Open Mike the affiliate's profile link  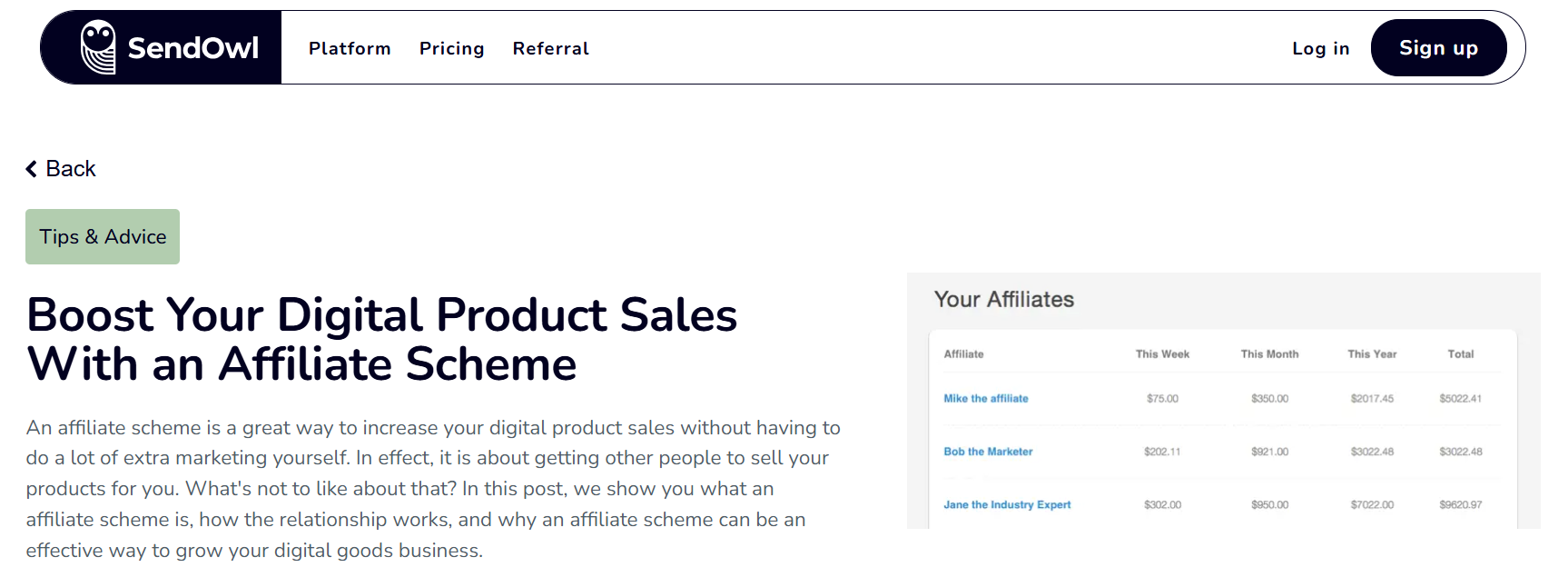(985, 398)
